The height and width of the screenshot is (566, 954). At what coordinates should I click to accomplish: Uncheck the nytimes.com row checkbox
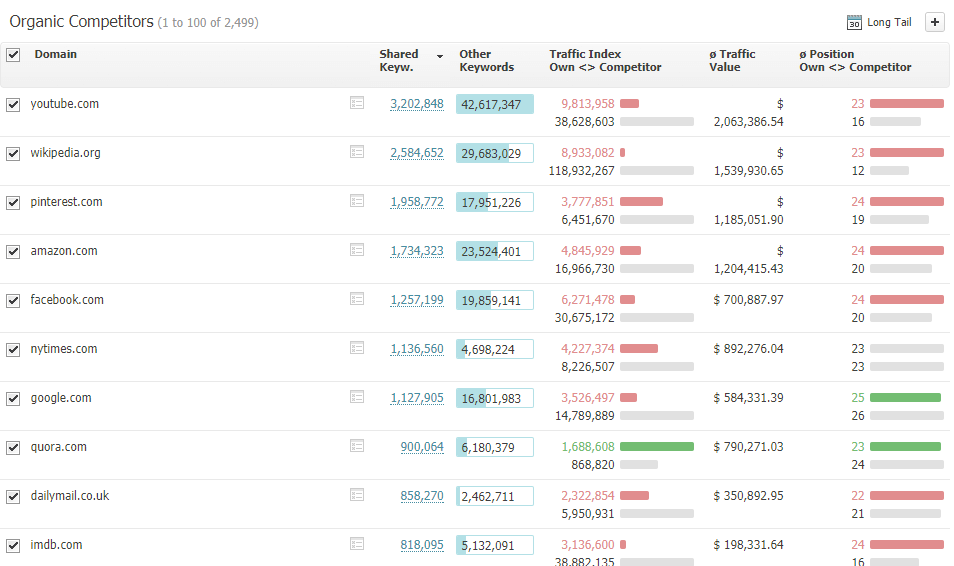(13, 349)
